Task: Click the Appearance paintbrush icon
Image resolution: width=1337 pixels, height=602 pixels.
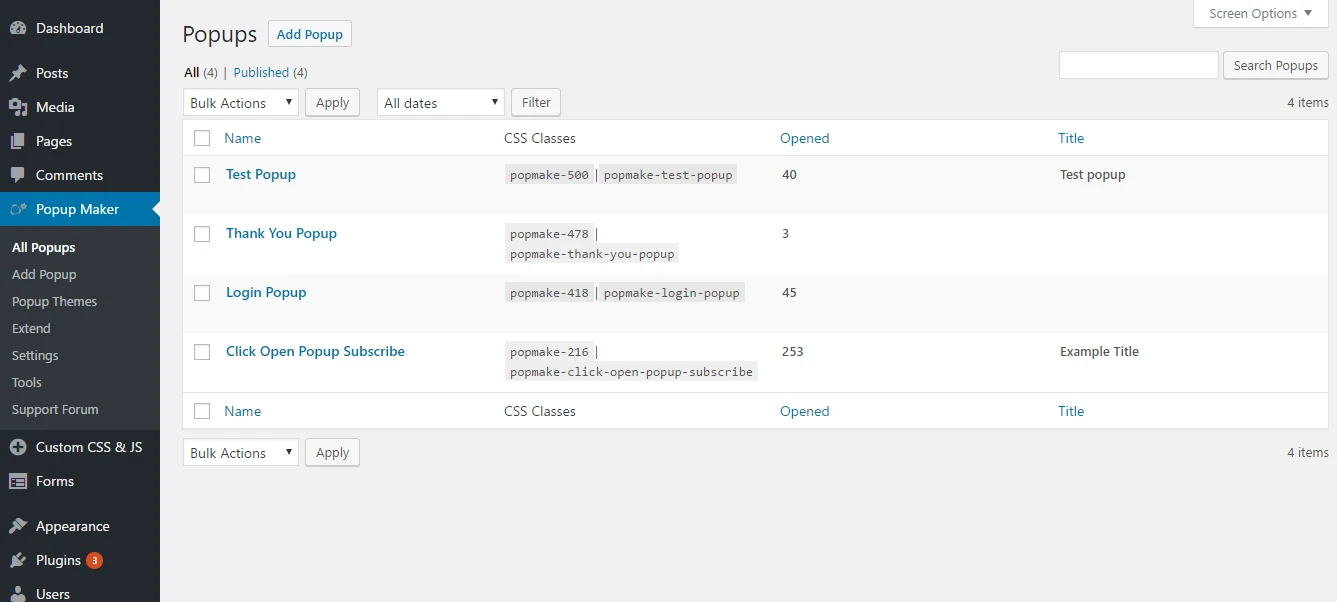Action: [18, 526]
